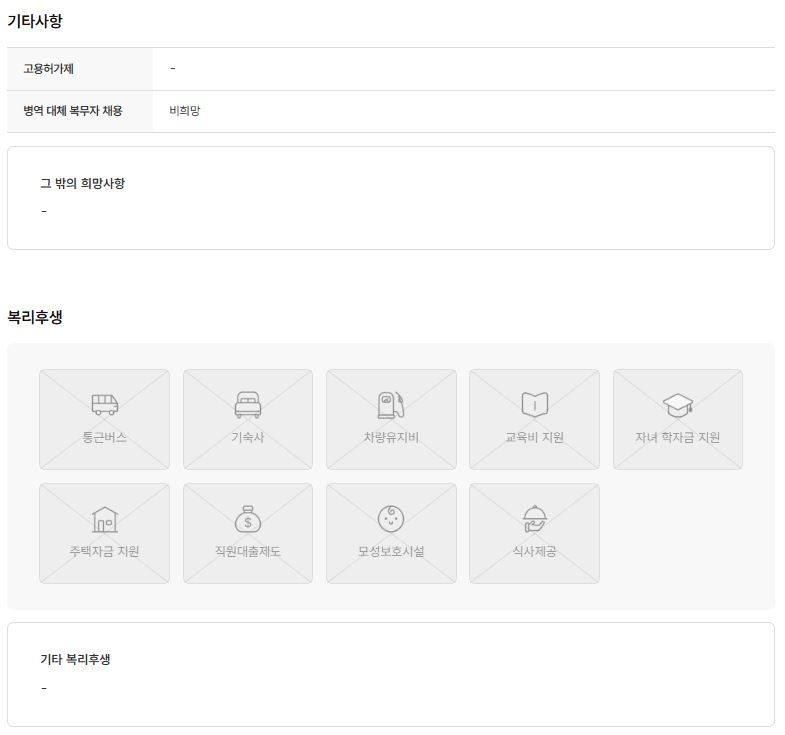Click the 병역 대체 복무자 채용 label
This screenshot has width=785, height=735.
[73, 111]
